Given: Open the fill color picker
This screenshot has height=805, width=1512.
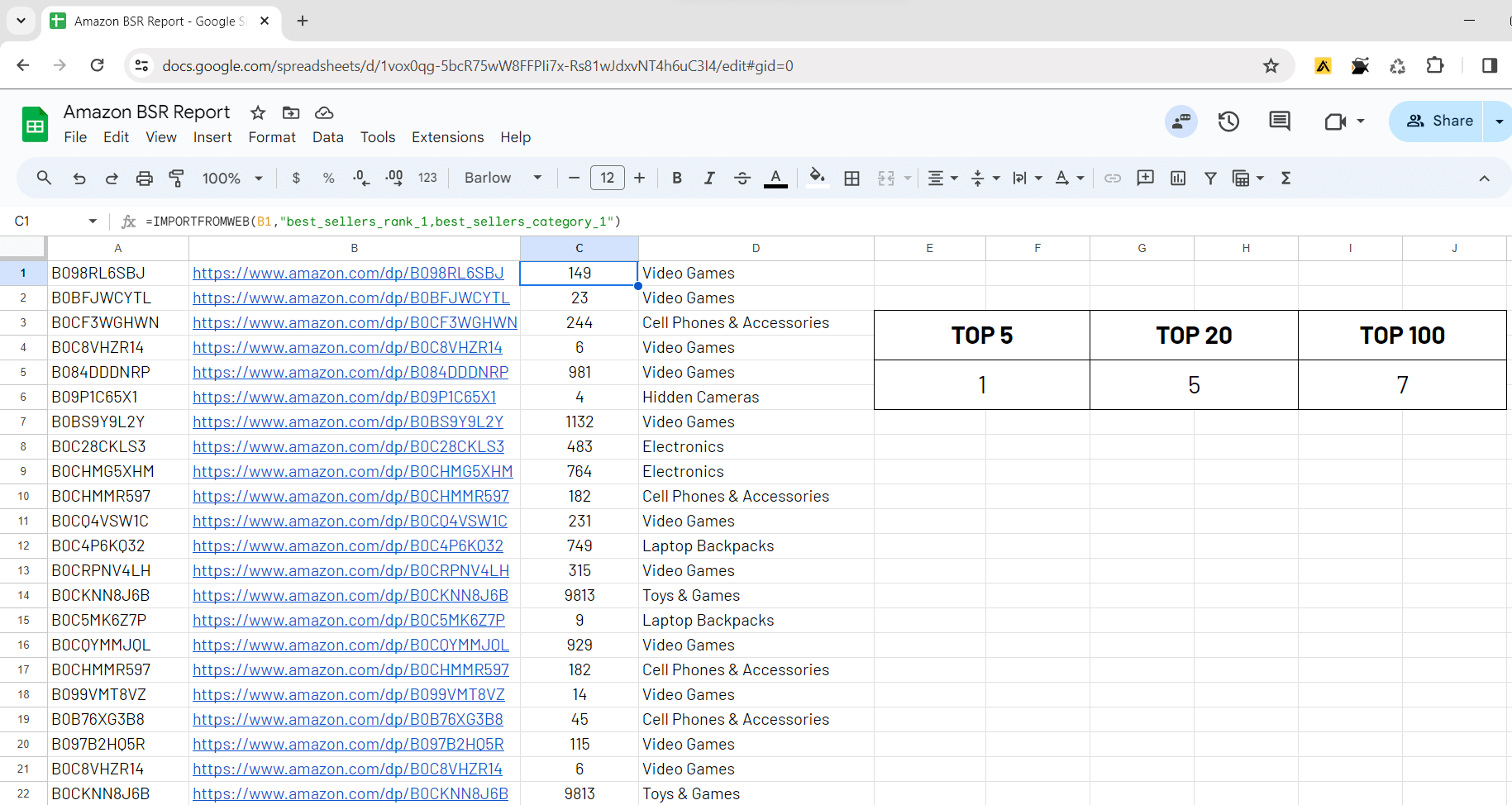Looking at the screenshot, I should click(x=817, y=178).
